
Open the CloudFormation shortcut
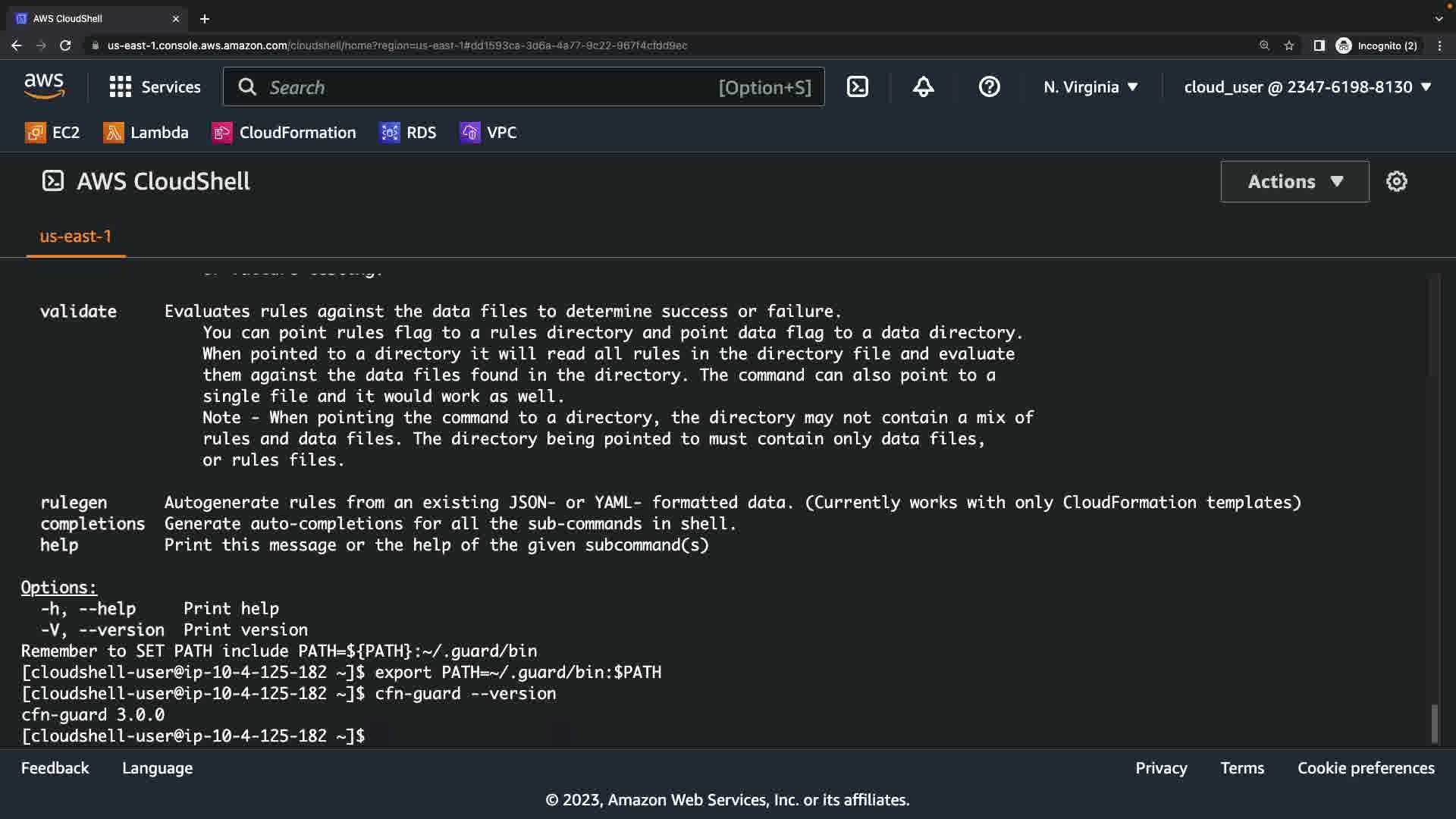coord(284,133)
